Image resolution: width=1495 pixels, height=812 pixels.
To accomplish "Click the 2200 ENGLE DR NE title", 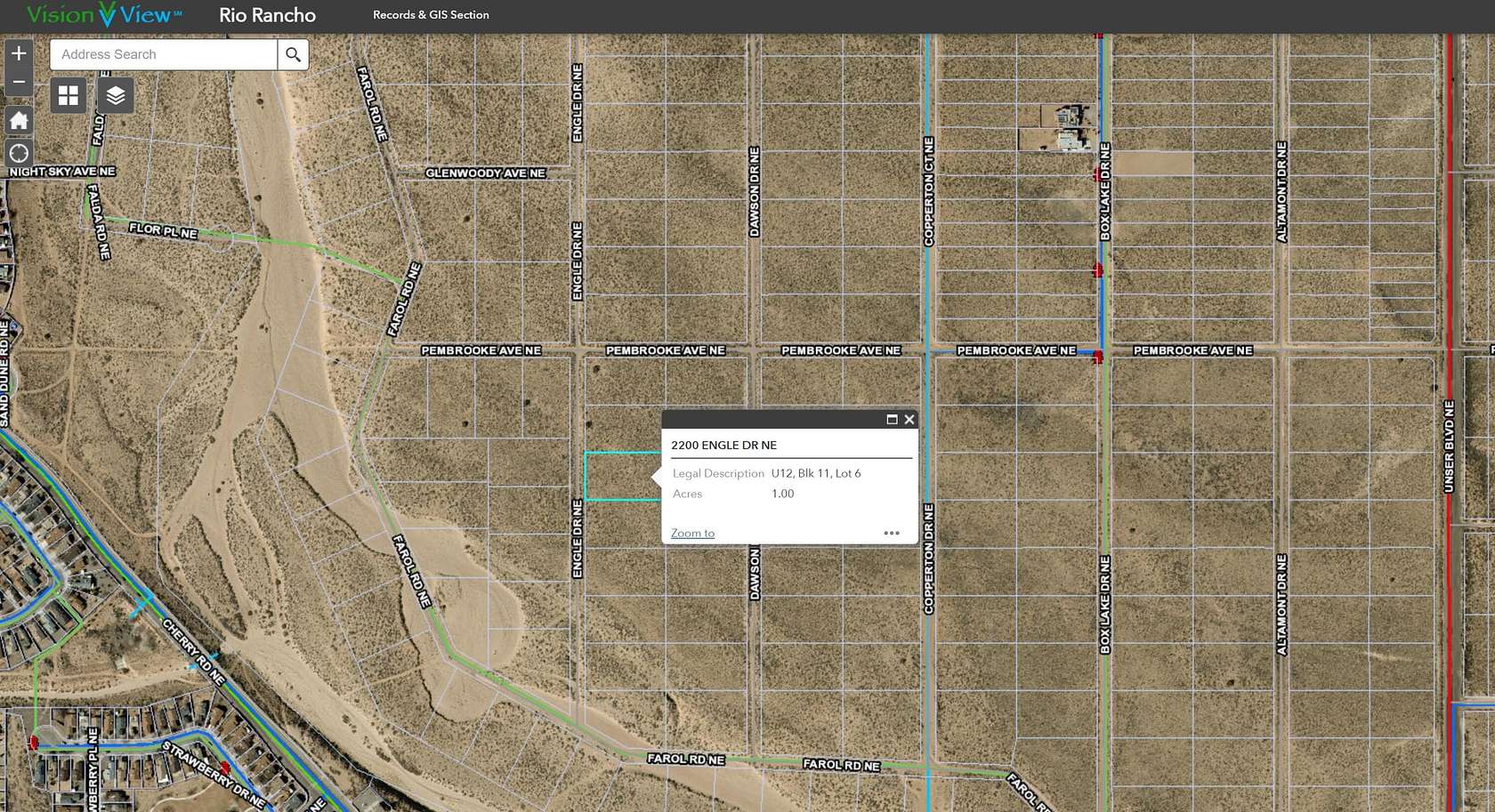I will point(724,445).
